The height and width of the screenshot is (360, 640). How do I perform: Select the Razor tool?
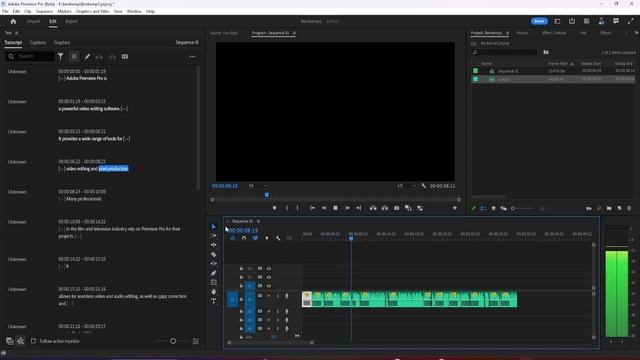pos(213,254)
